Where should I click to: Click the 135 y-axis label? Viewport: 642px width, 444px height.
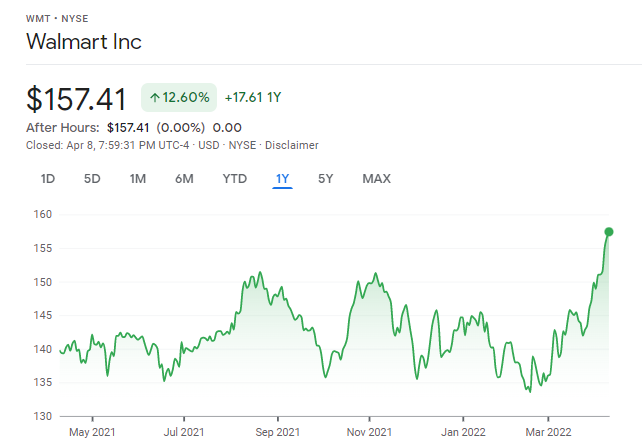pos(43,382)
